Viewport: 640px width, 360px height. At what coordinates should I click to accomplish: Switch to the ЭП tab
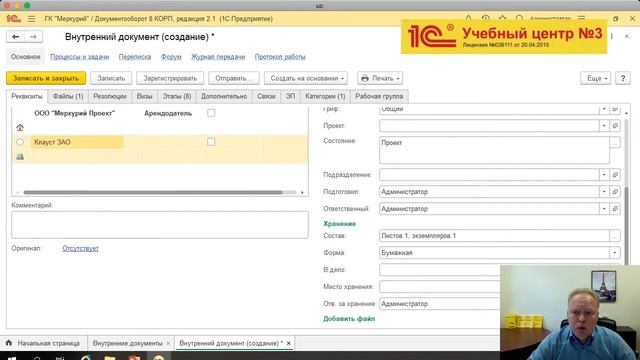[290, 96]
